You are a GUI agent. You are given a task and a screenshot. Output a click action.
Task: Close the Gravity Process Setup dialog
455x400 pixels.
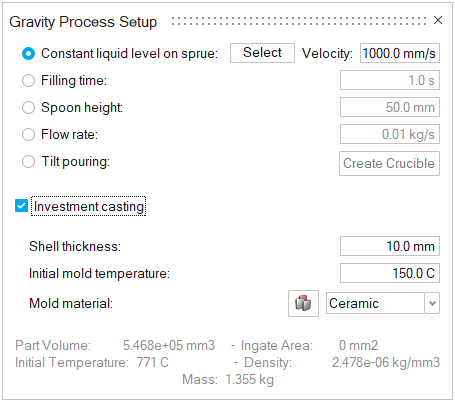(x=438, y=20)
